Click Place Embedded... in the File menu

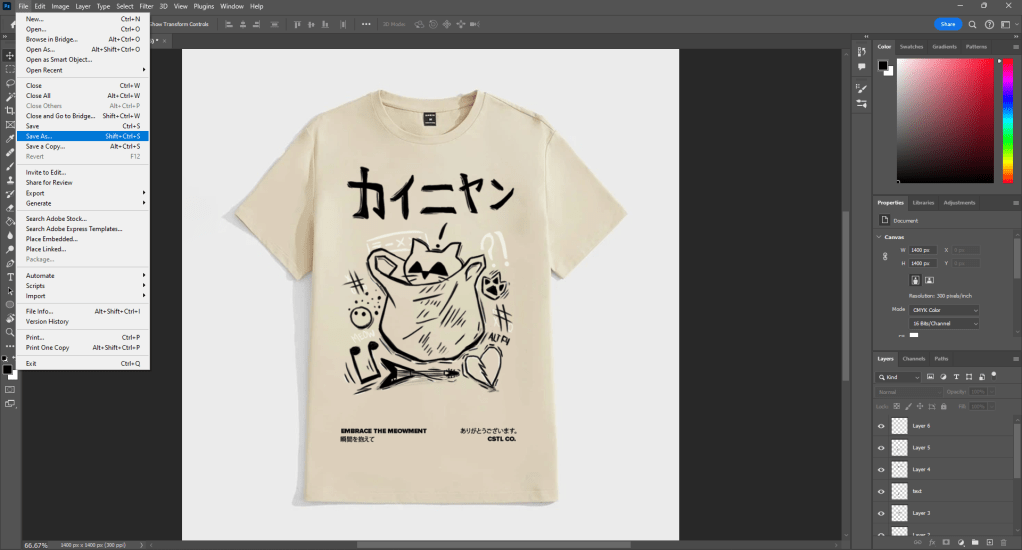(52, 239)
